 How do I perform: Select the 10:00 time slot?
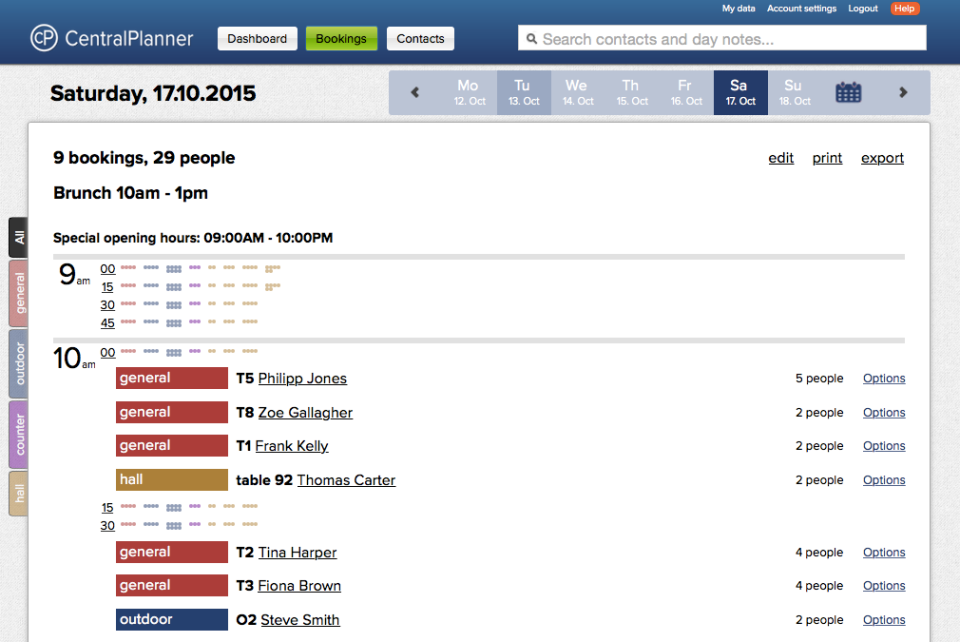pyautogui.click(x=108, y=353)
